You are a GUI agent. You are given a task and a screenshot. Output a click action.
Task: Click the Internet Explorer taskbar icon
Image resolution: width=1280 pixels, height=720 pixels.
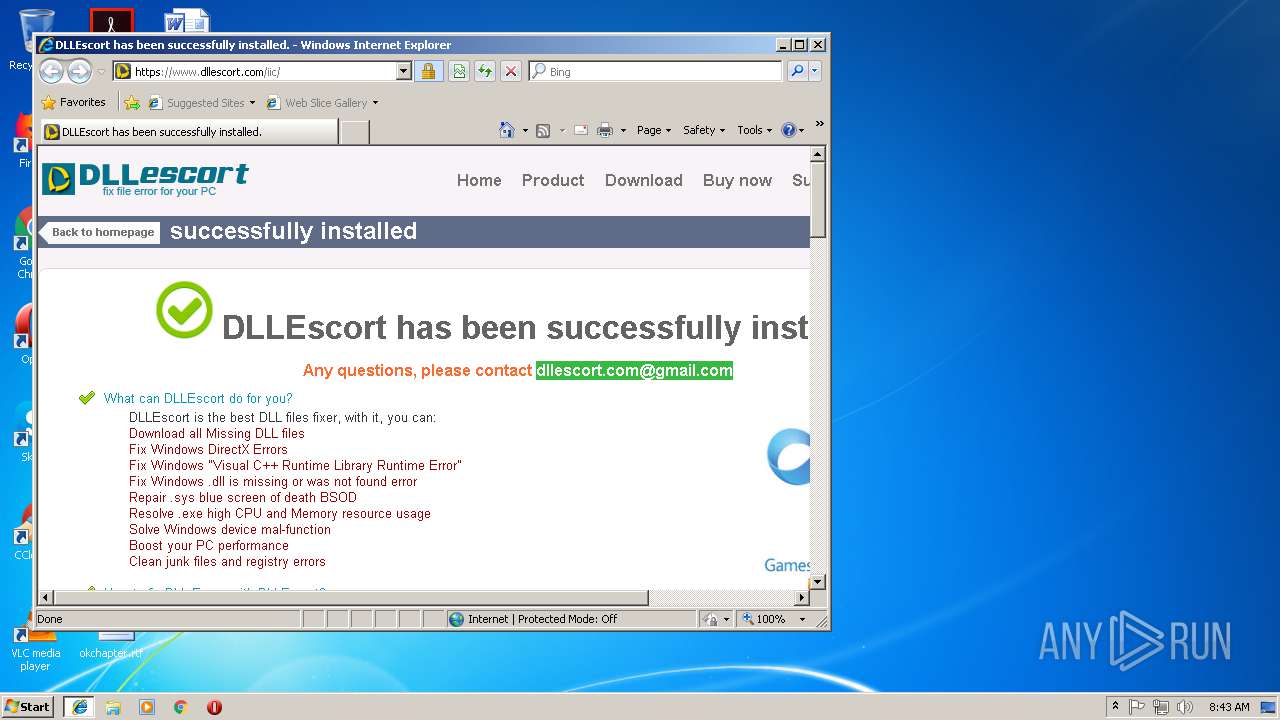80,706
